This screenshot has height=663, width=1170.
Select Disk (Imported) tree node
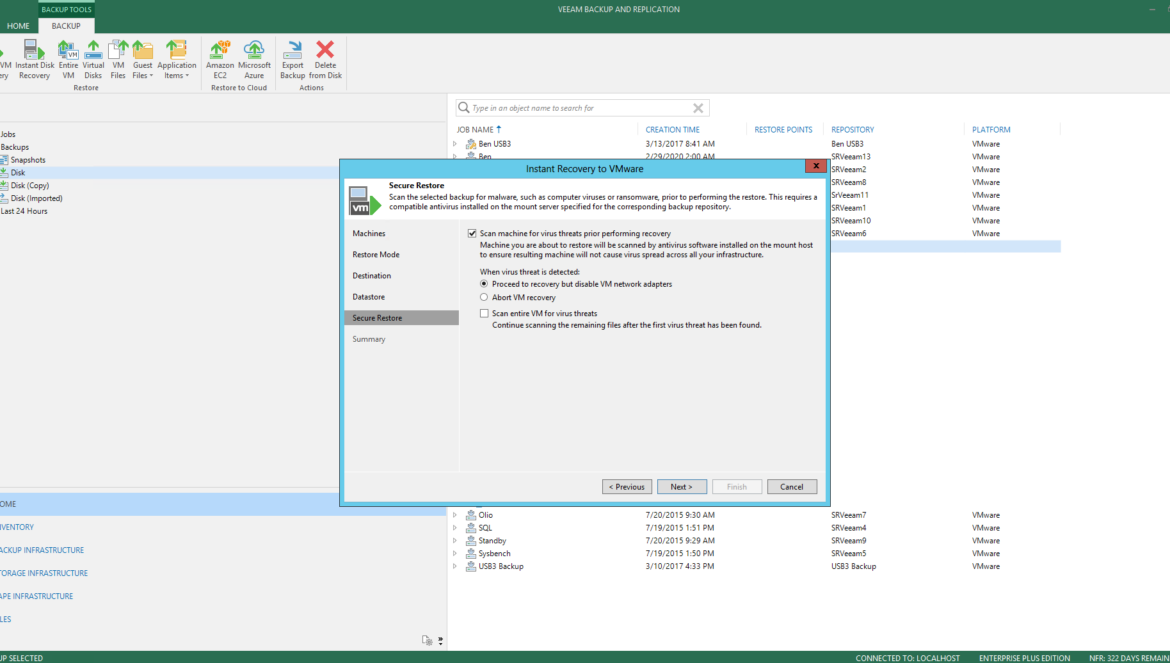[x=37, y=198]
